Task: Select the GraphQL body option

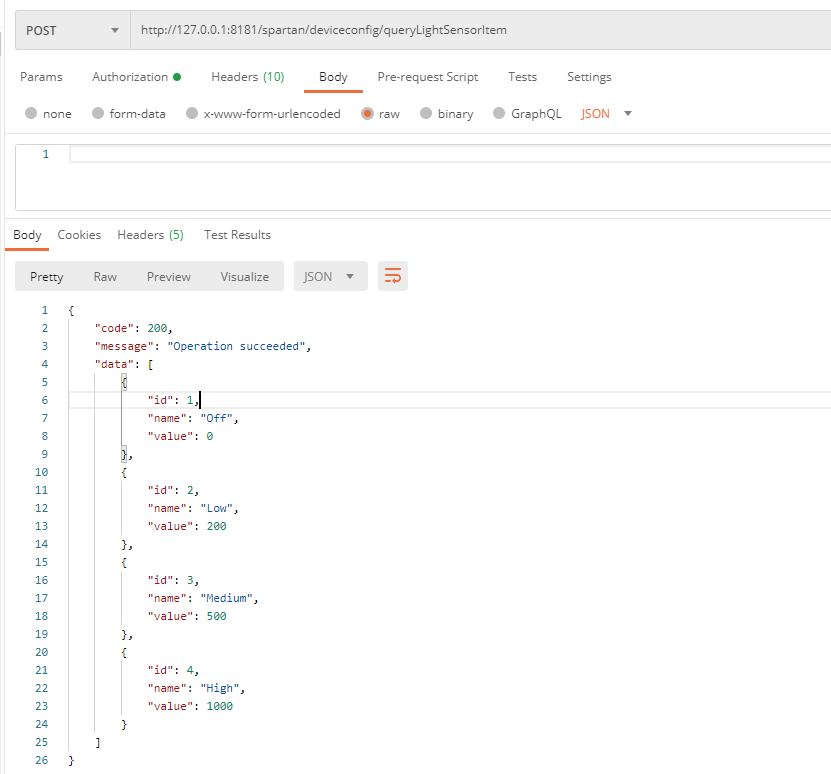Action: (x=500, y=114)
